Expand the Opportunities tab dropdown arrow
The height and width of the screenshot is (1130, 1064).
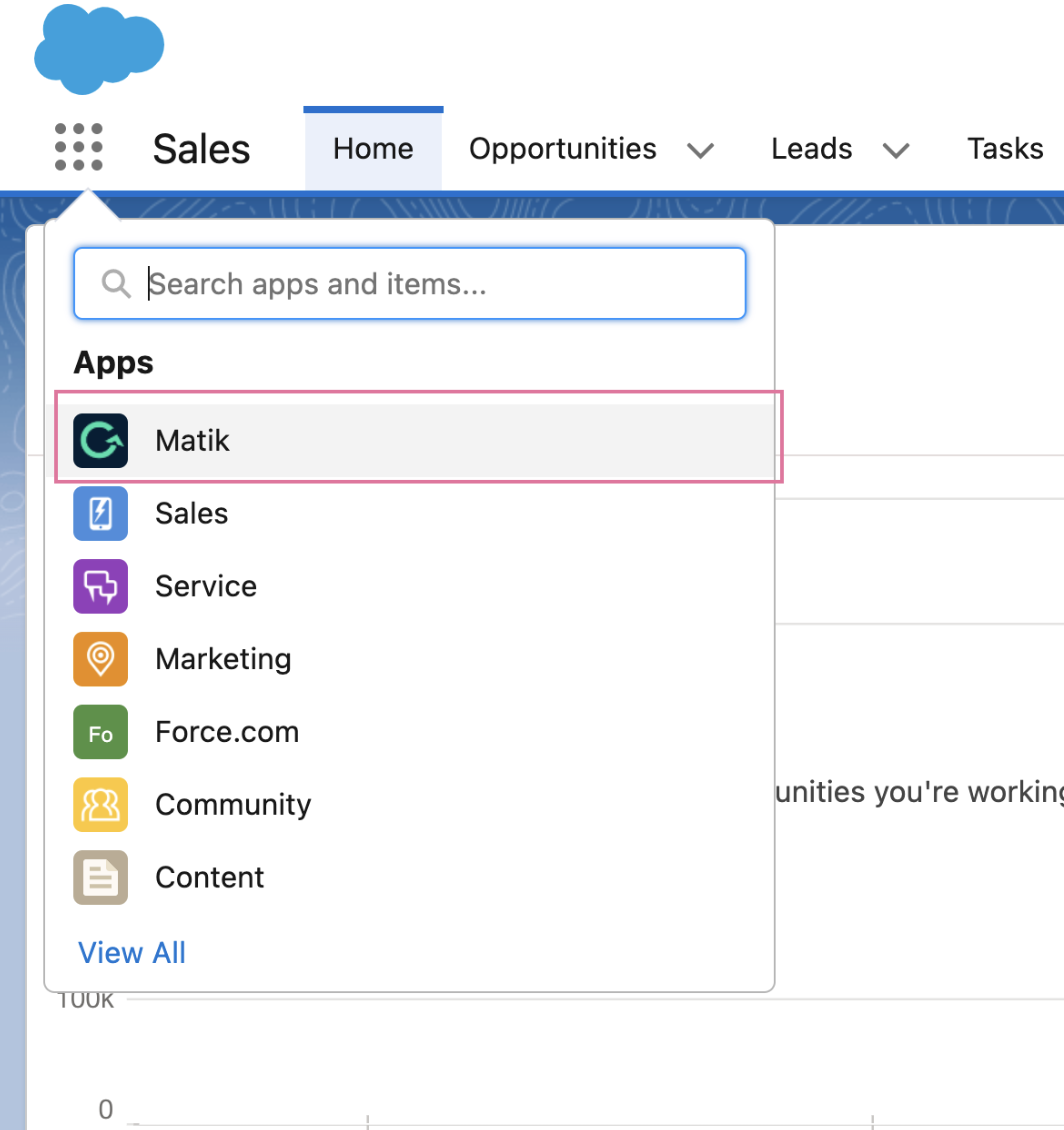click(700, 150)
